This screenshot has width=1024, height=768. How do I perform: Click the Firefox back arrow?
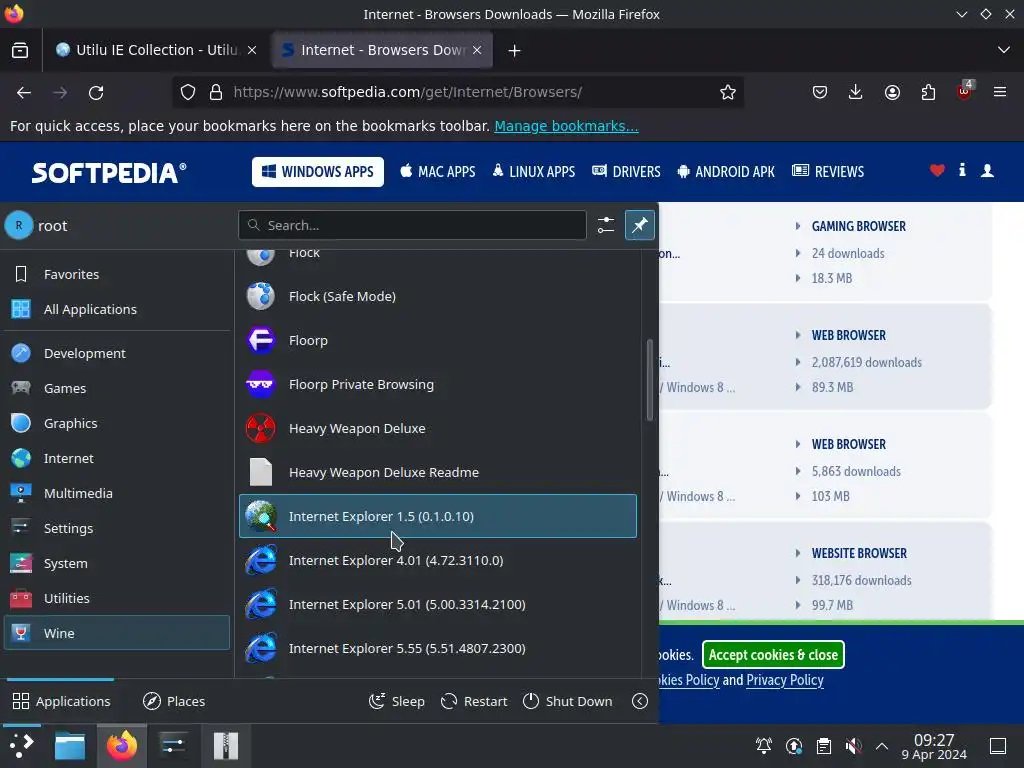(x=24, y=93)
